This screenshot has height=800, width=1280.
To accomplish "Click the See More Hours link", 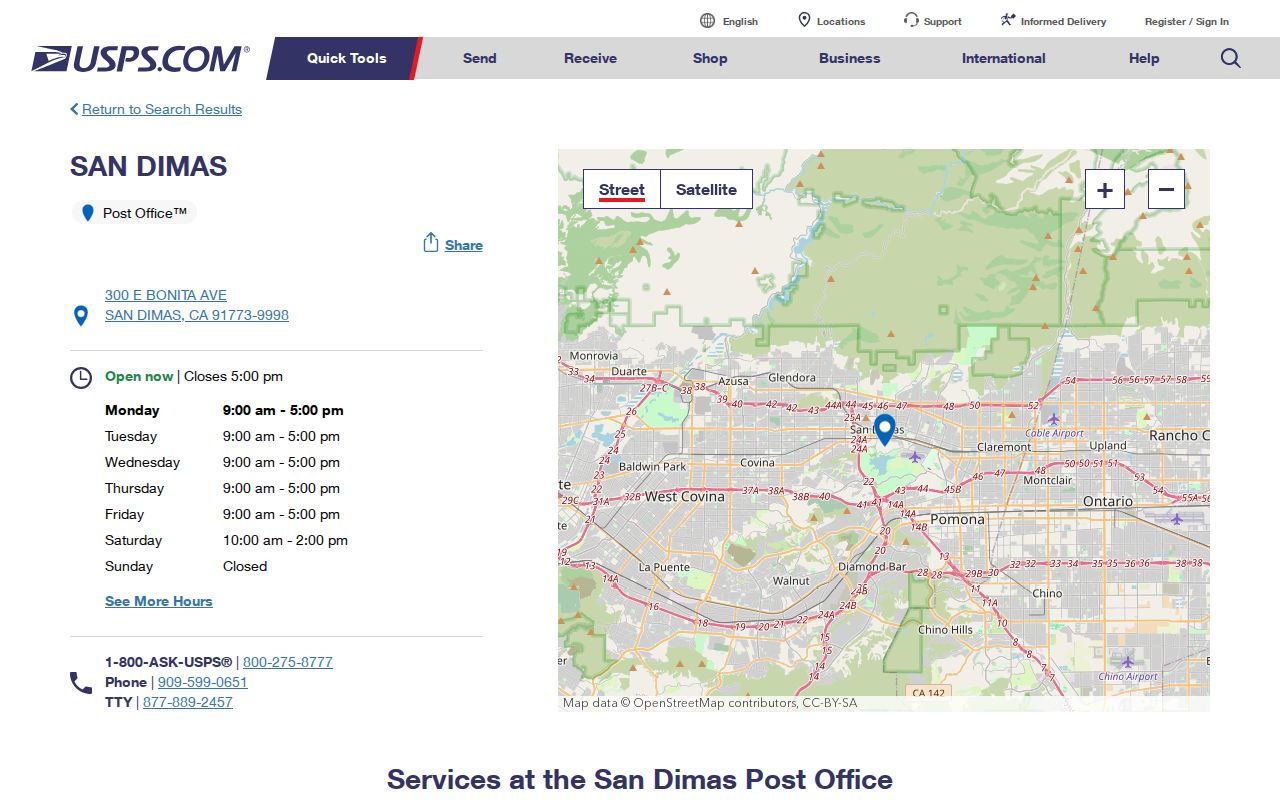I will tap(159, 601).
